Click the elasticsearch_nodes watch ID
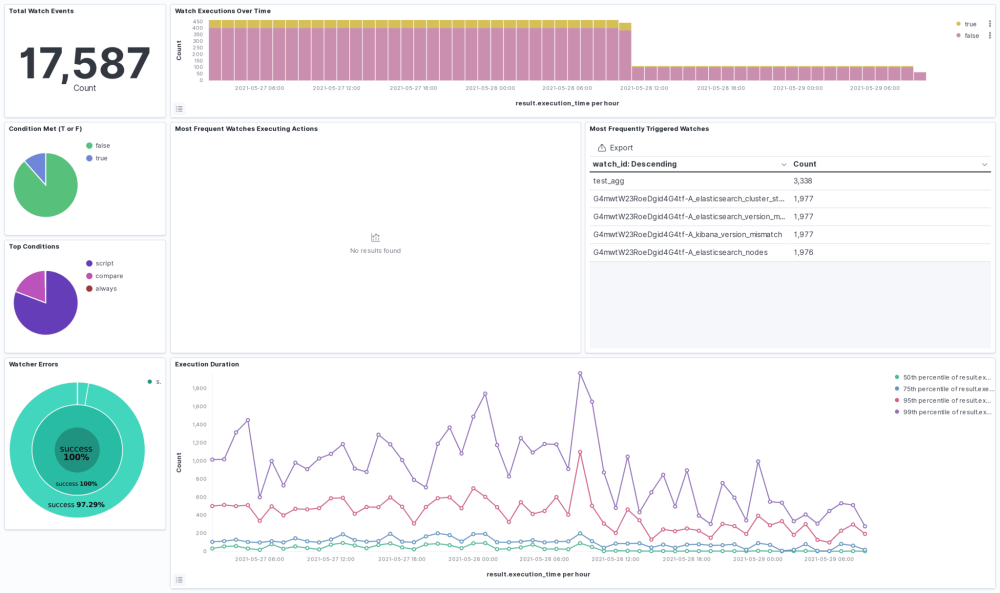 [680, 253]
